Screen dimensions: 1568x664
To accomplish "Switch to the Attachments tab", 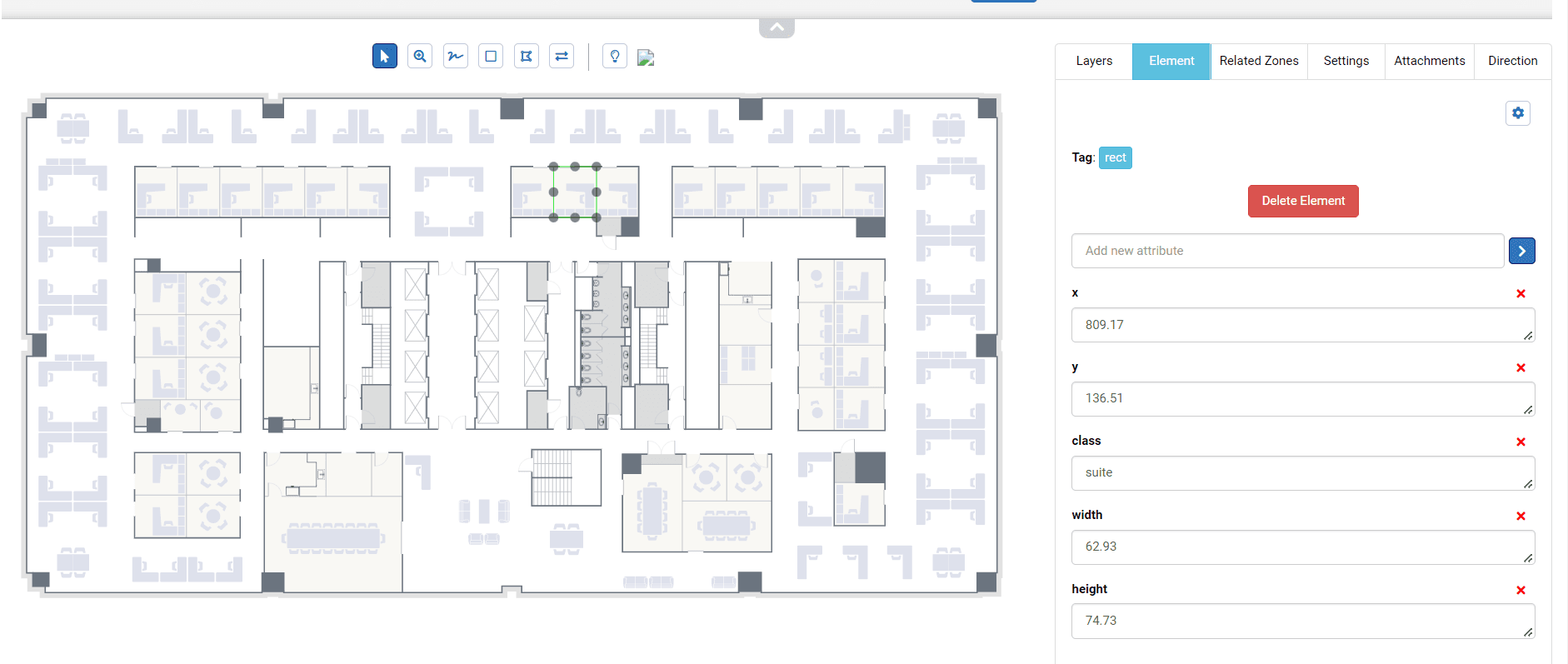I will click(1430, 61).
